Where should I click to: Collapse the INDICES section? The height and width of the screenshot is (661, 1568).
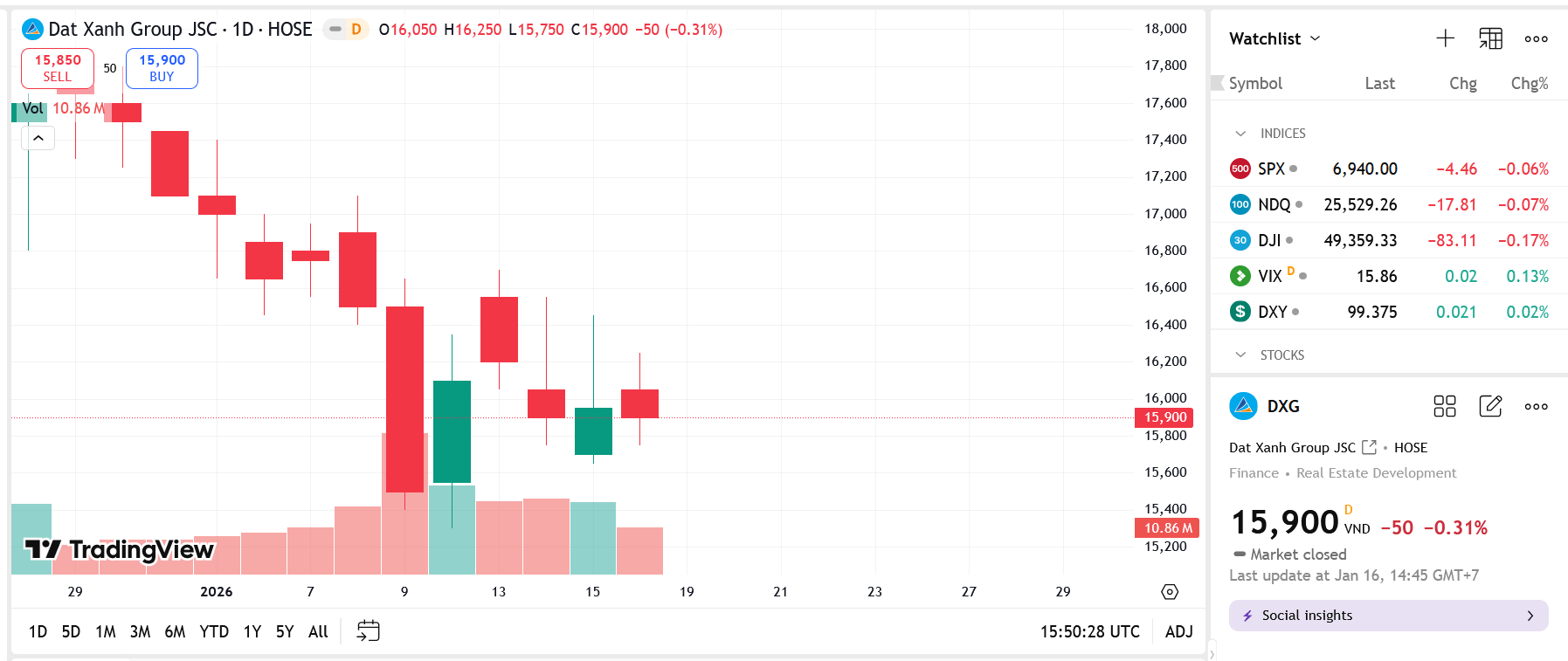click(1241, 133)
